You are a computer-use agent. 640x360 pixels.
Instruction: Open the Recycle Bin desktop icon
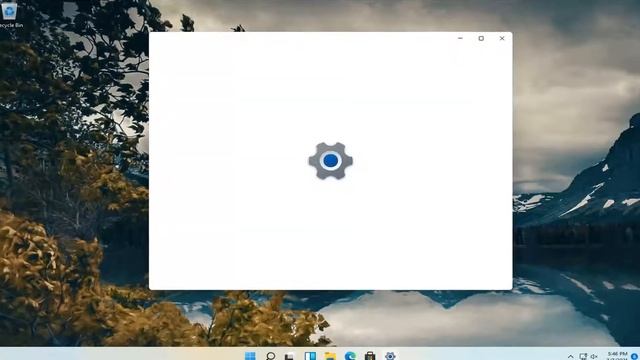click(x=9, y=14)
